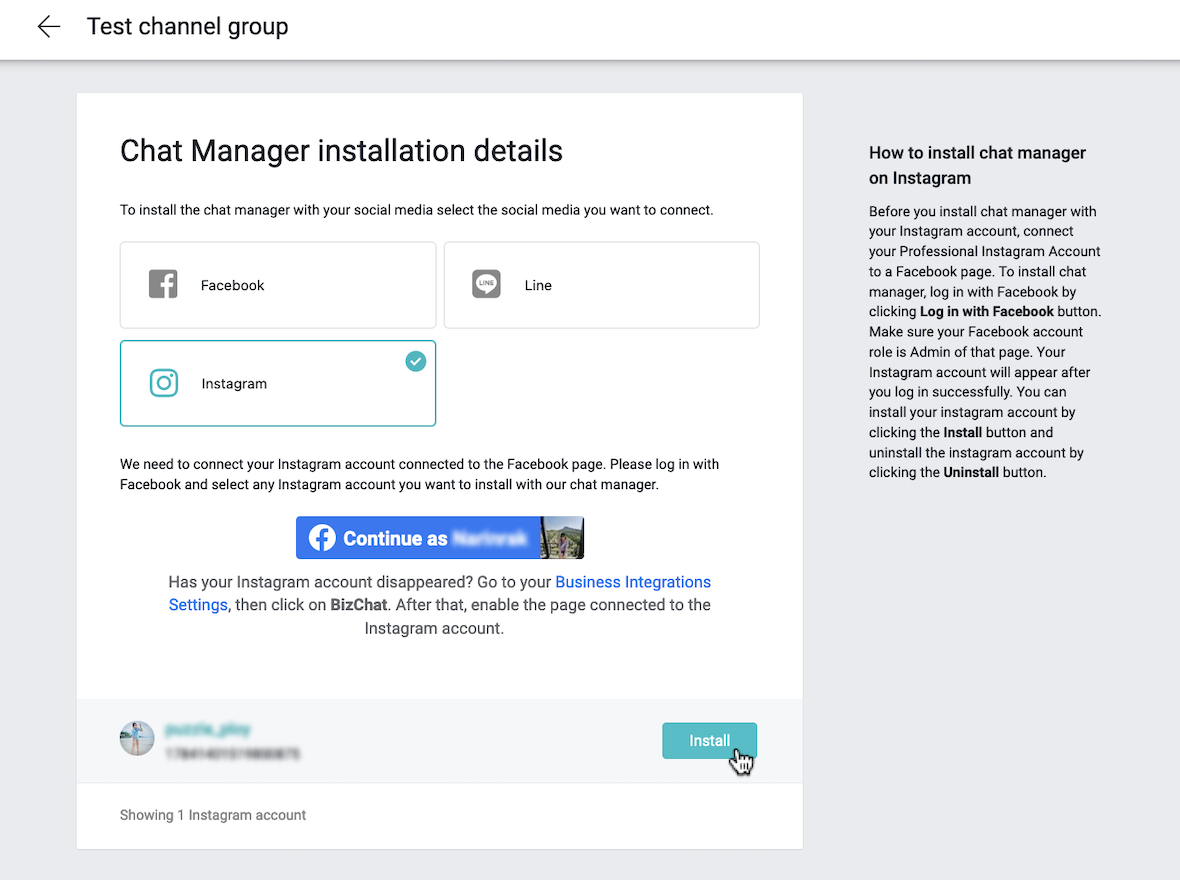This screenshot has width=1180, height=880.
Task: Click the 'Settings' link text
Action: (x=198, y=605)
